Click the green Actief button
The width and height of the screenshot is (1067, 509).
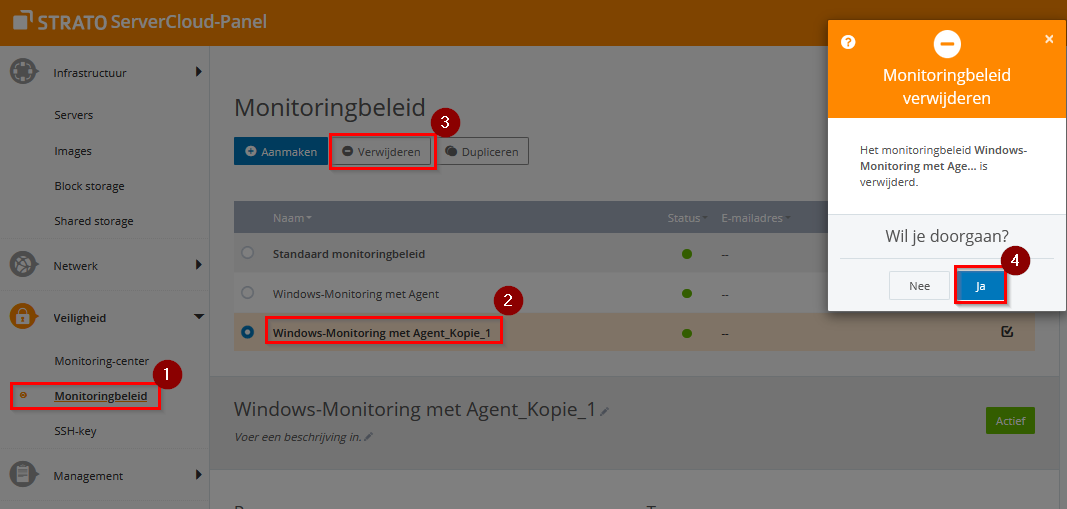pyautogui.click(x=1010, y=421)
